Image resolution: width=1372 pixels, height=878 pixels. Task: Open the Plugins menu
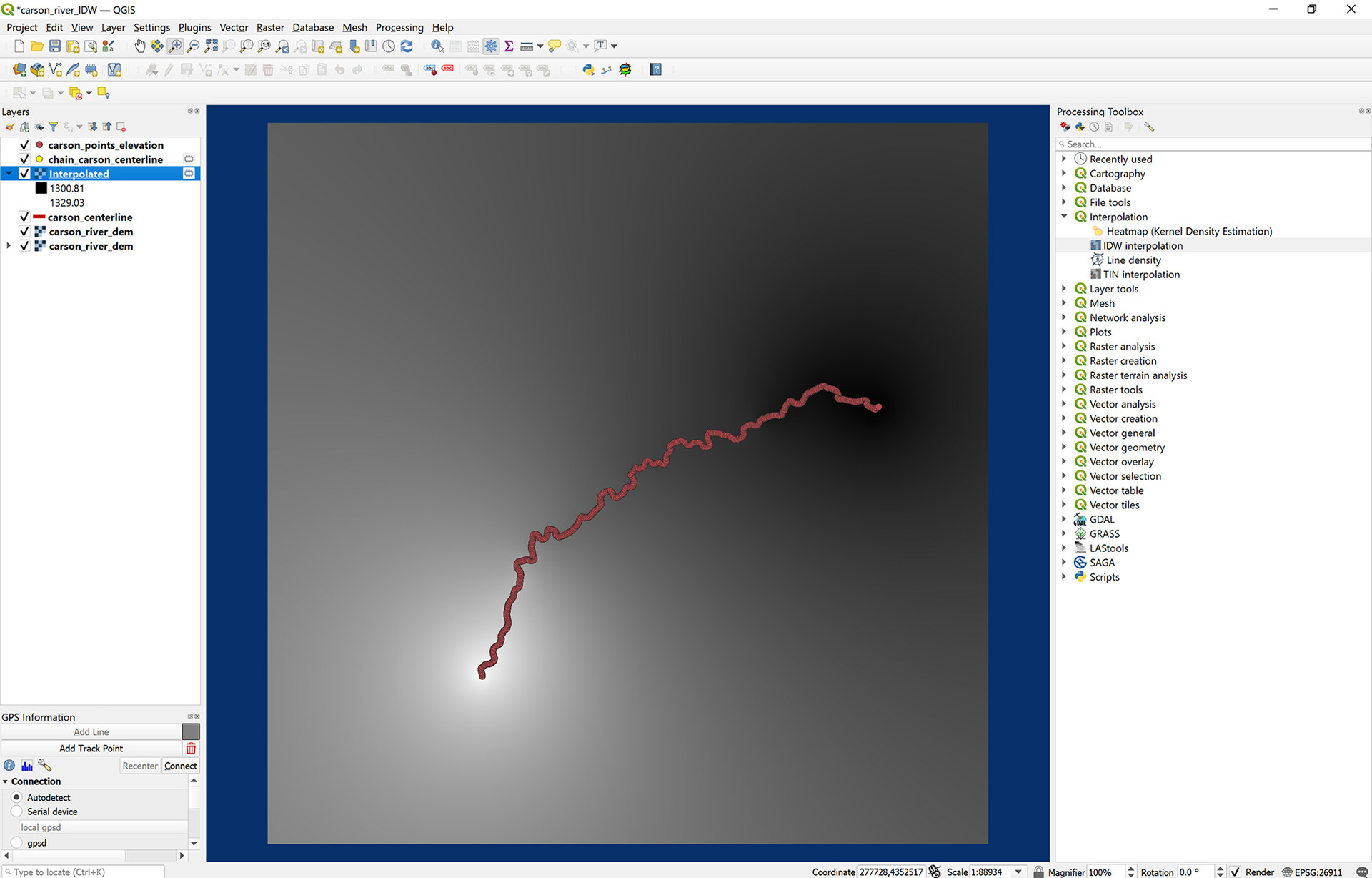(194, 27)
